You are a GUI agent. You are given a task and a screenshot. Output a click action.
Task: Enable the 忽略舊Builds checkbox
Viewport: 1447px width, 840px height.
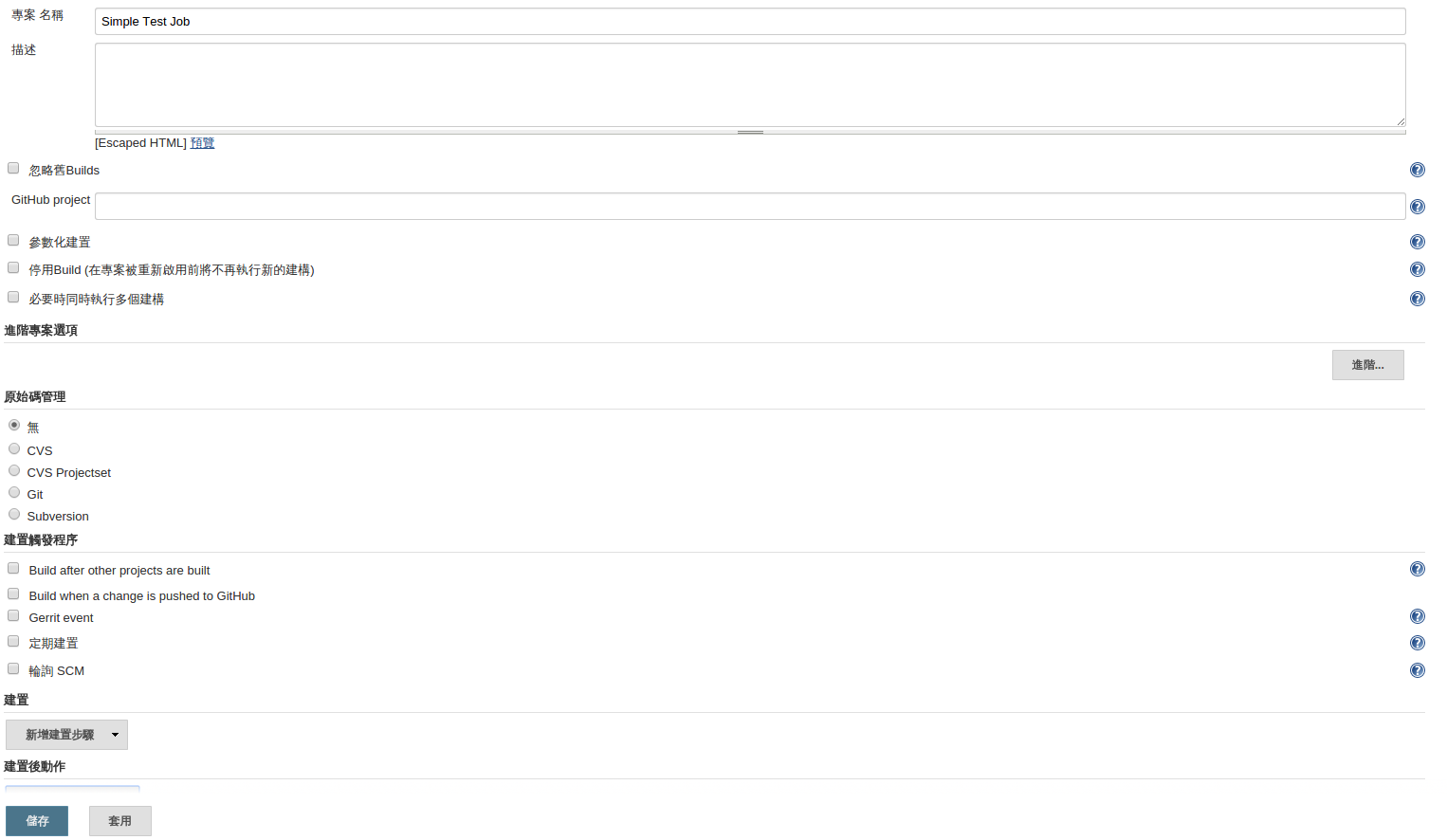pos(13,168)
